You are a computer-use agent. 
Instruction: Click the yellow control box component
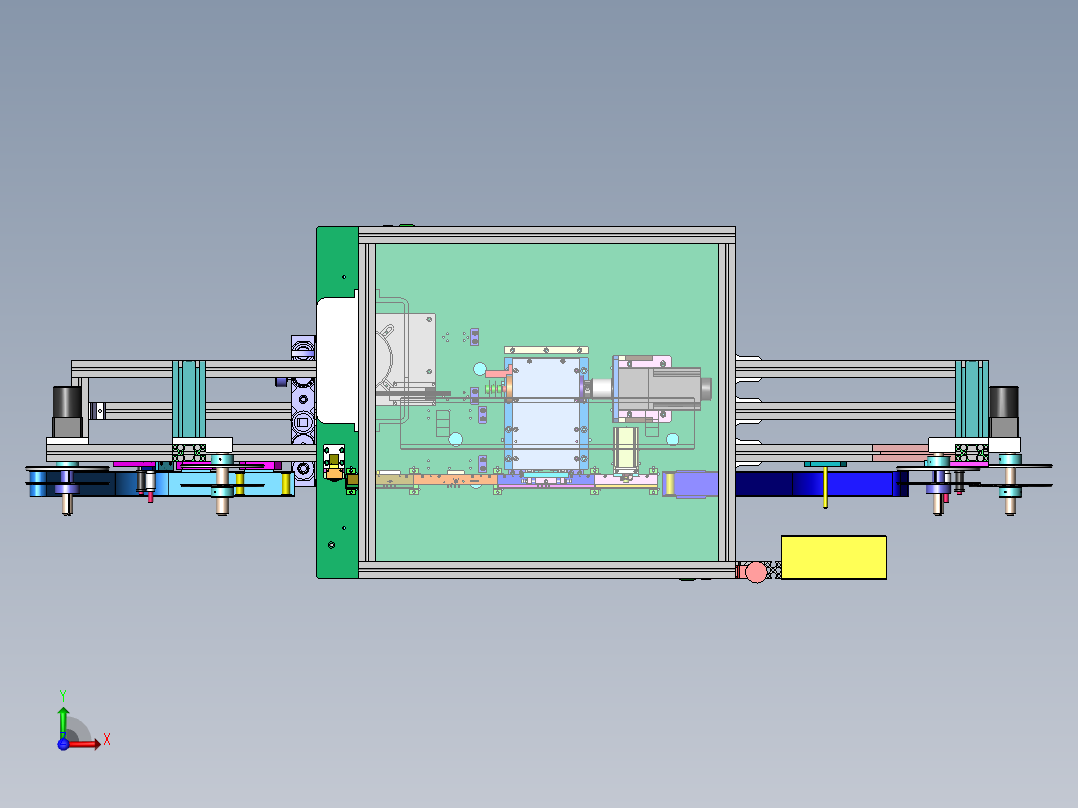[x=833, y=558]
